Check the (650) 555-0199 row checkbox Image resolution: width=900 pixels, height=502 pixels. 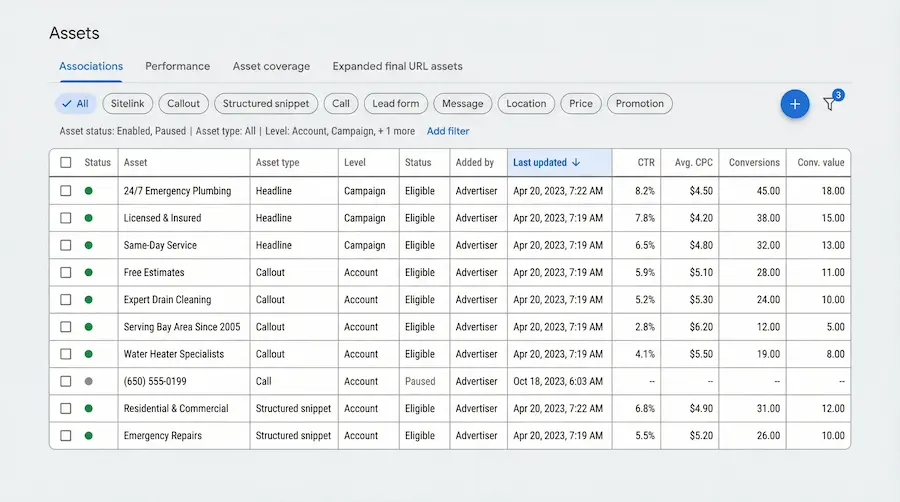(66, 381)
